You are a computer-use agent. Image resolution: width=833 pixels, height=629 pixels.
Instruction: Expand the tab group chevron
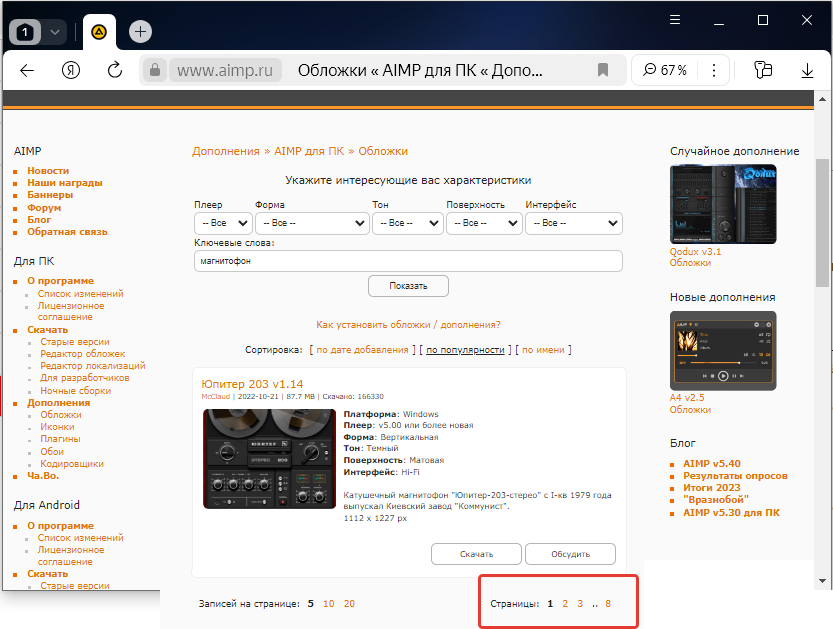55,32
